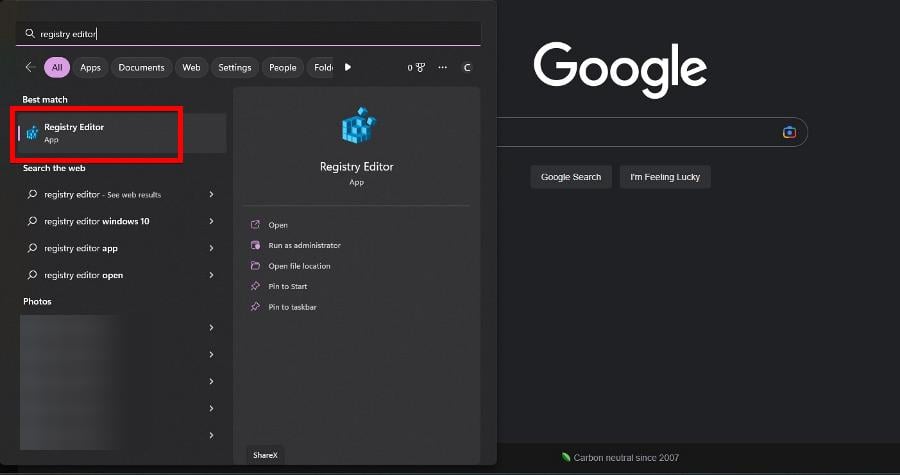Switch to the Documents filter tab
The height and width of the screenshot is (475, 900).
coord(141,67)
